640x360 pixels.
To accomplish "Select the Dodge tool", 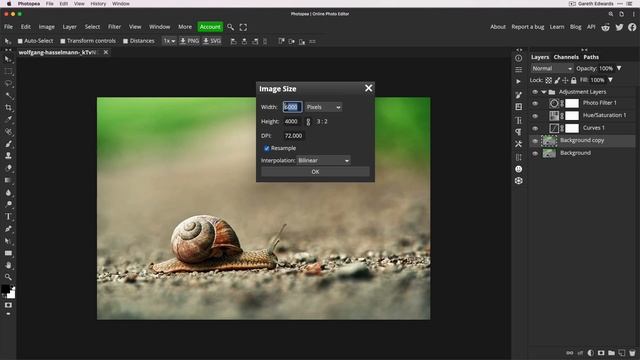I will [8, 204].
